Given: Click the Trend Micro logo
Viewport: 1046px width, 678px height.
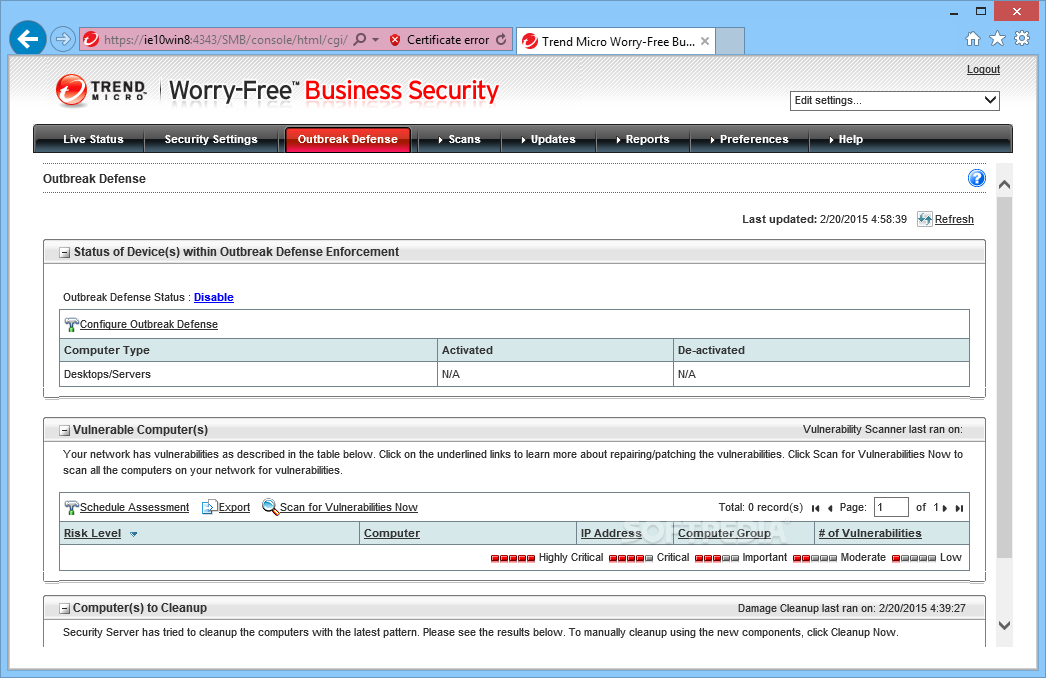Looking at the screenshot, I should click(101, 90).
